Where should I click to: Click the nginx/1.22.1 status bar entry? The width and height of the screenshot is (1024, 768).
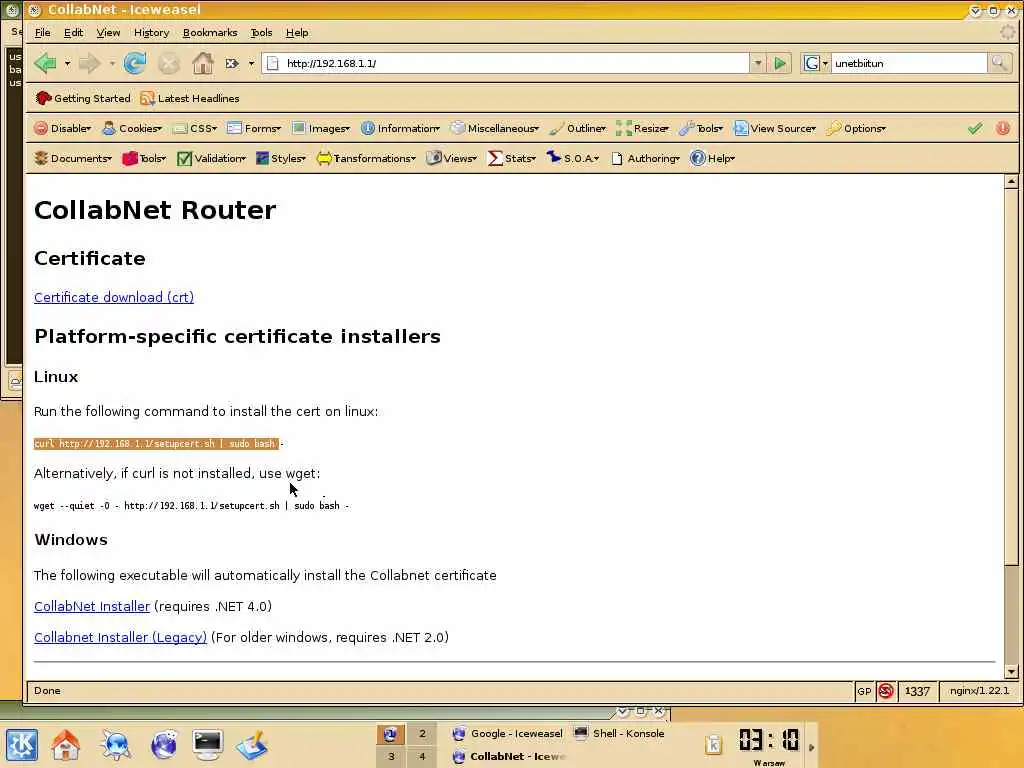coord(979,691)
